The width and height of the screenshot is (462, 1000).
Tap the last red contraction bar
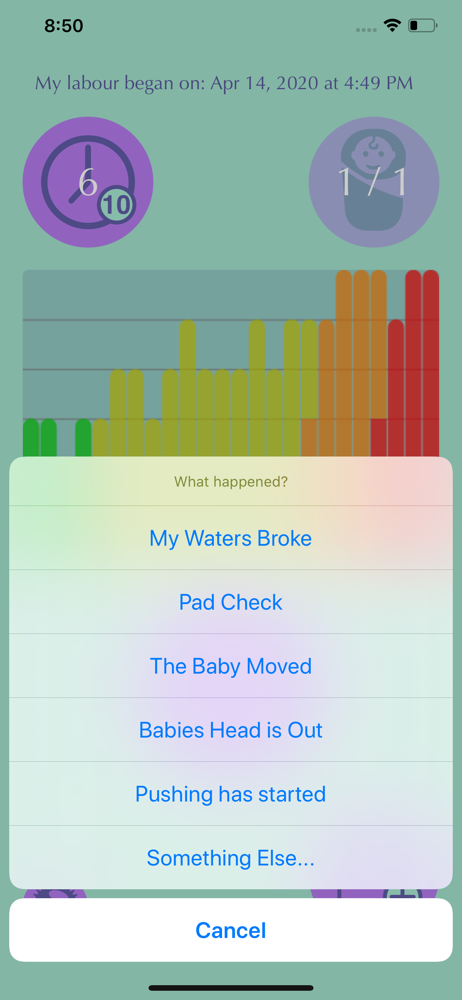[431, 364]
